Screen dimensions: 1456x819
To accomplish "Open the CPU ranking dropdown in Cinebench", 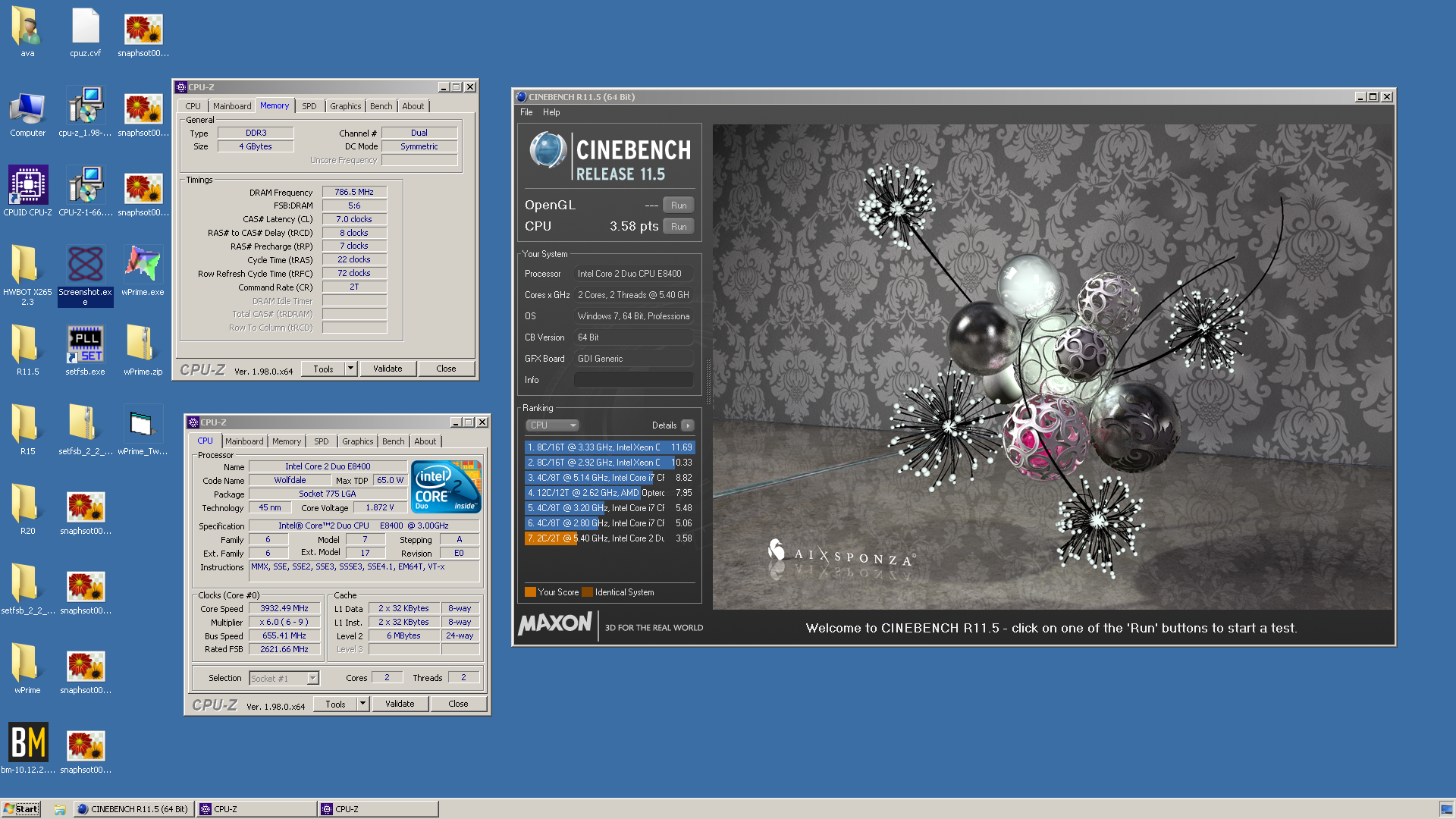I will pyautogui.click(x=552, y=425).
